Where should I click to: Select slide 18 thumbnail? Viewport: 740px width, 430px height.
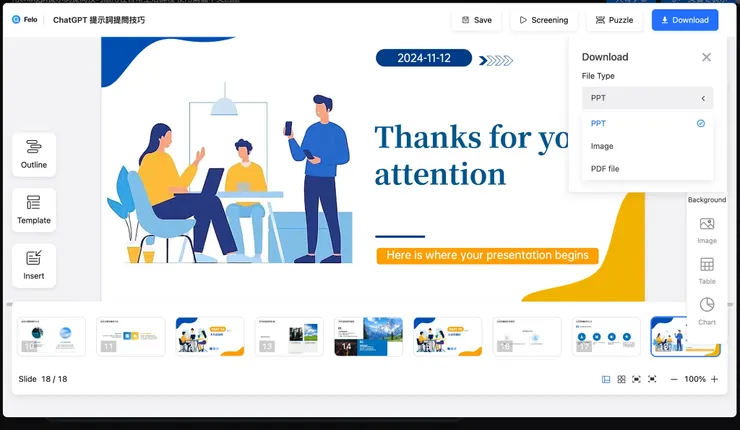(685, 337)
